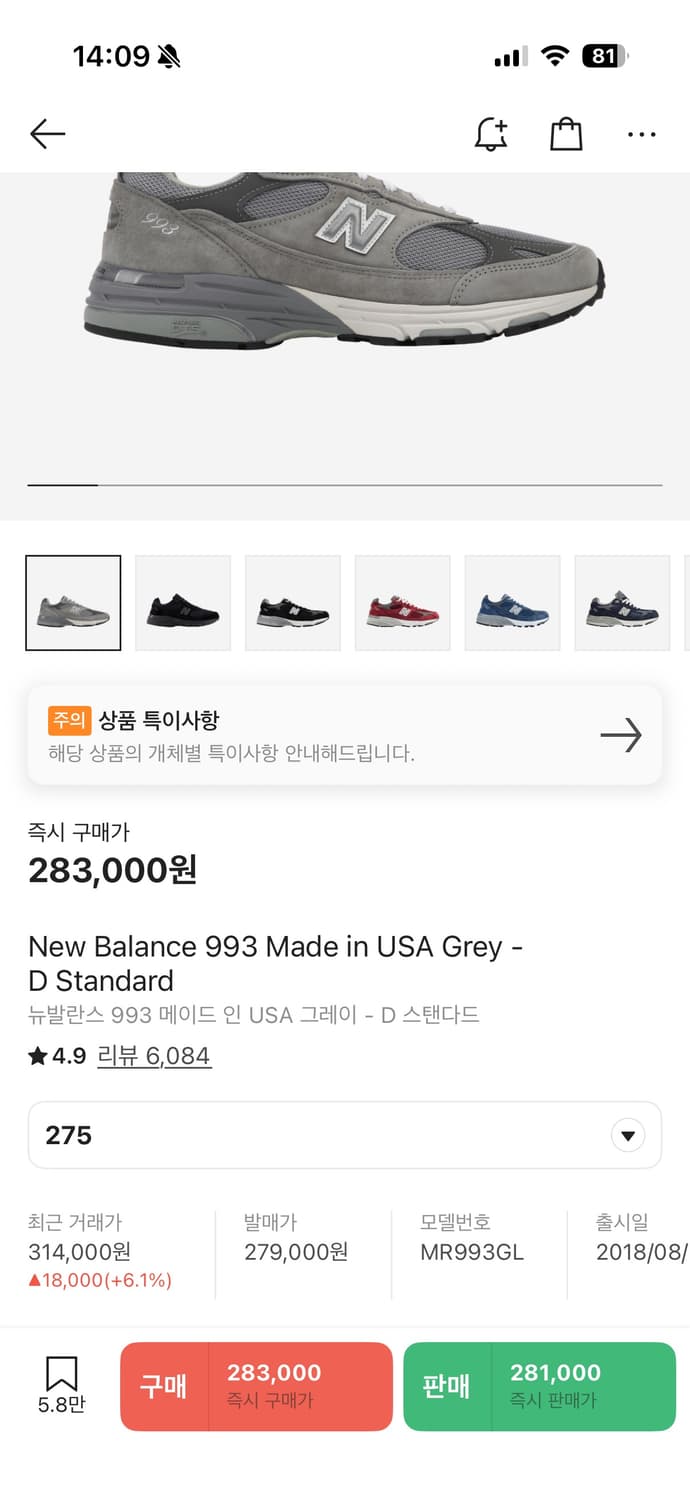
Task: Open the shopping bag icon
Action: click(x=566, y=134)
